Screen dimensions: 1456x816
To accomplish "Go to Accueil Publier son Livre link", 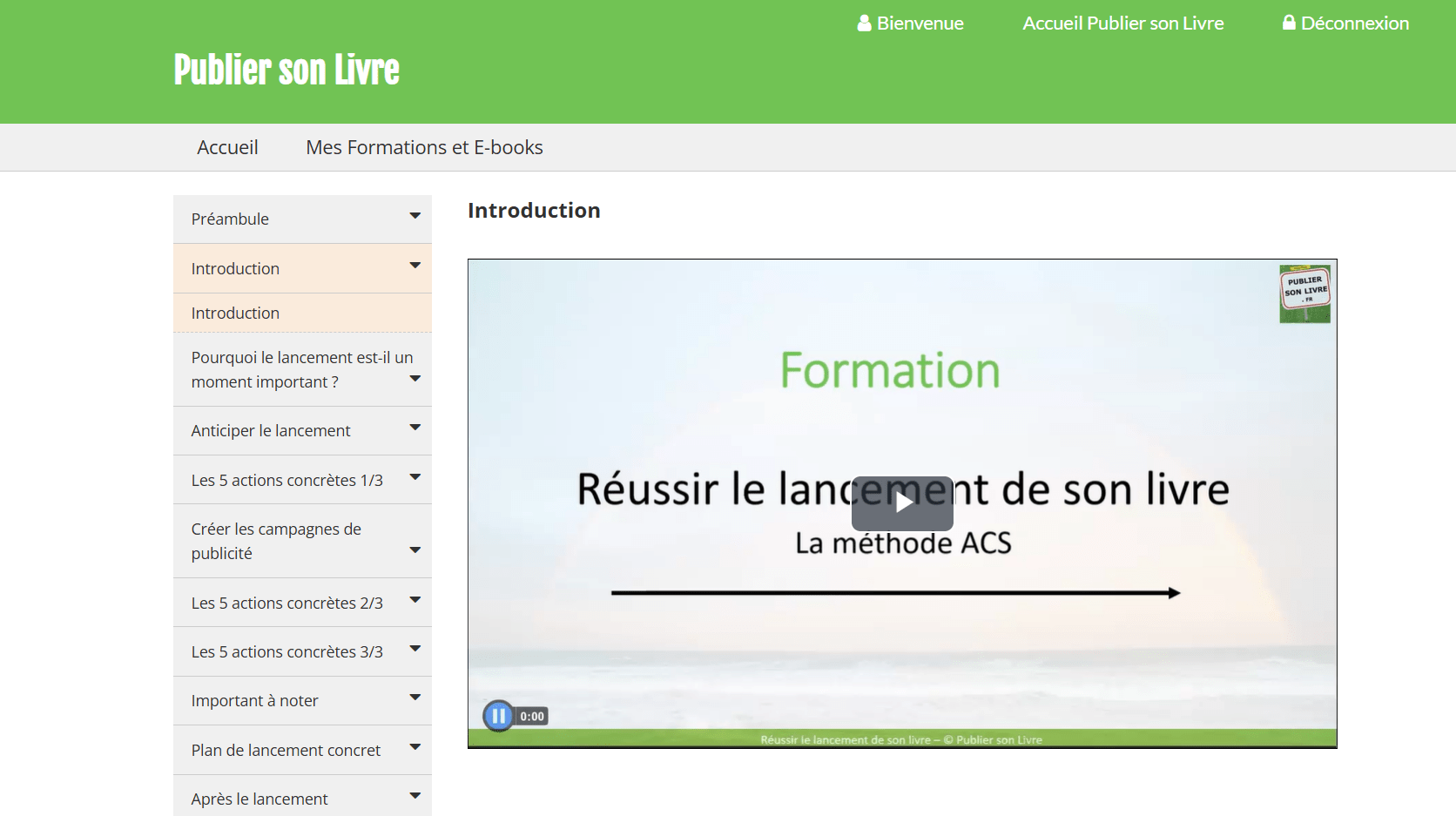I will (x=1122, y=24).
